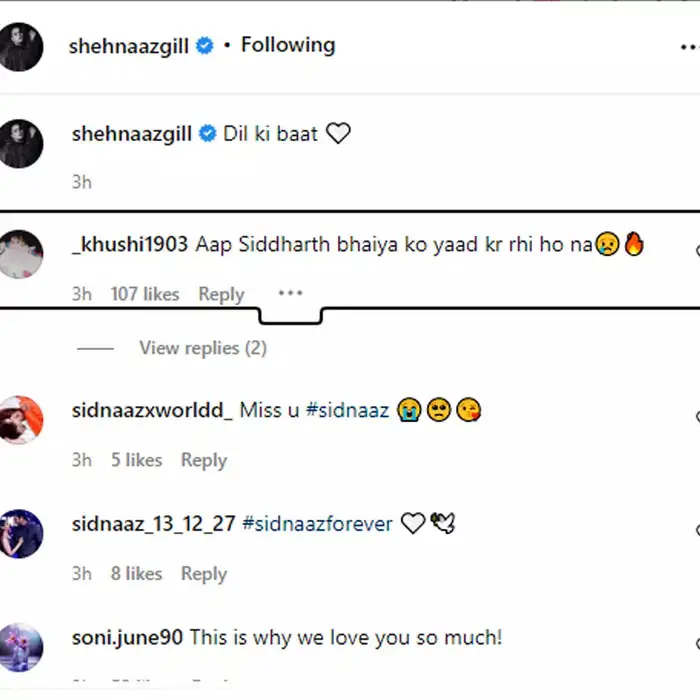Reply to sidnaaz_13_12_27 comment
The height and width of the screenshot is (700, 700).
click(204, 574)
